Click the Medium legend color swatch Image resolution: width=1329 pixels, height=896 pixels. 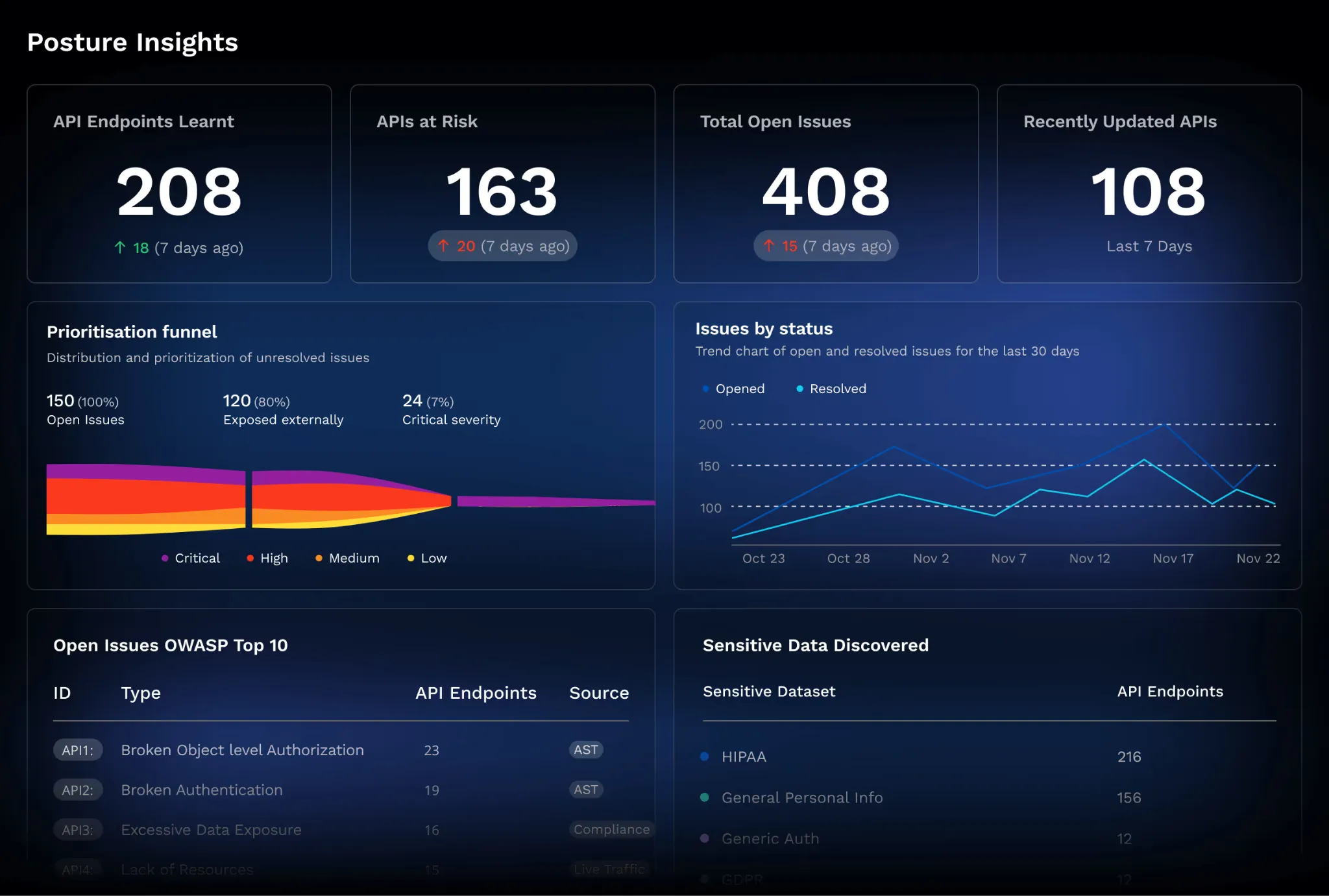(x=319, y=558)
